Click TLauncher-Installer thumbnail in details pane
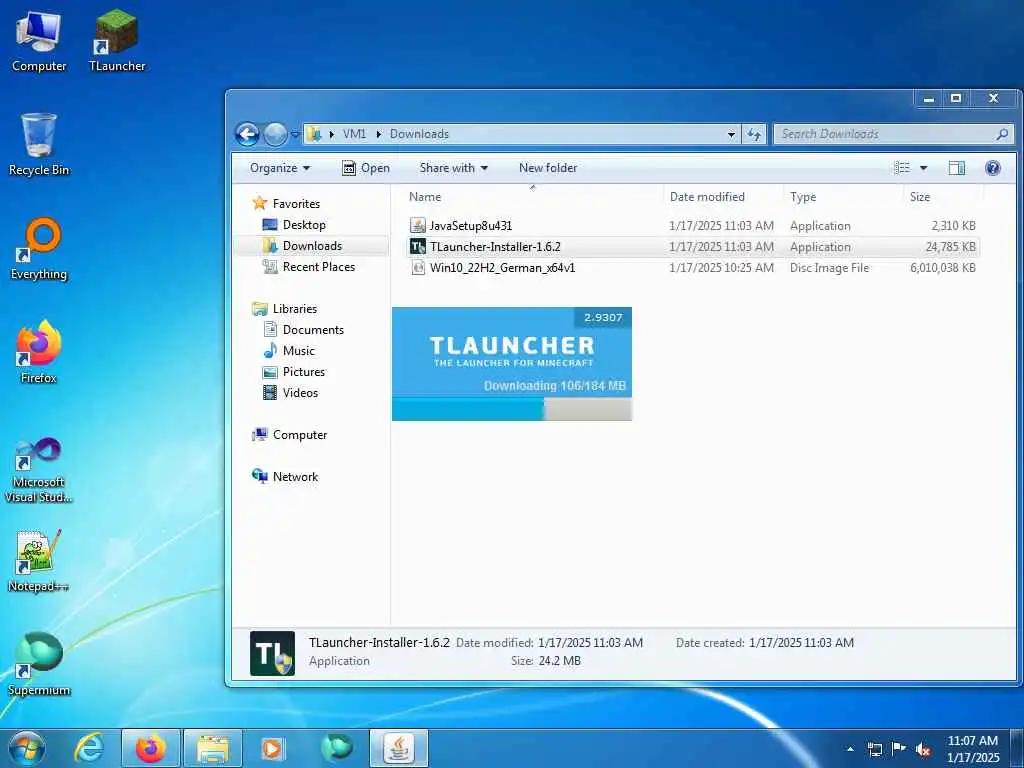Image resolution: width=1024 pixels, height=768 pixels. 272,653
